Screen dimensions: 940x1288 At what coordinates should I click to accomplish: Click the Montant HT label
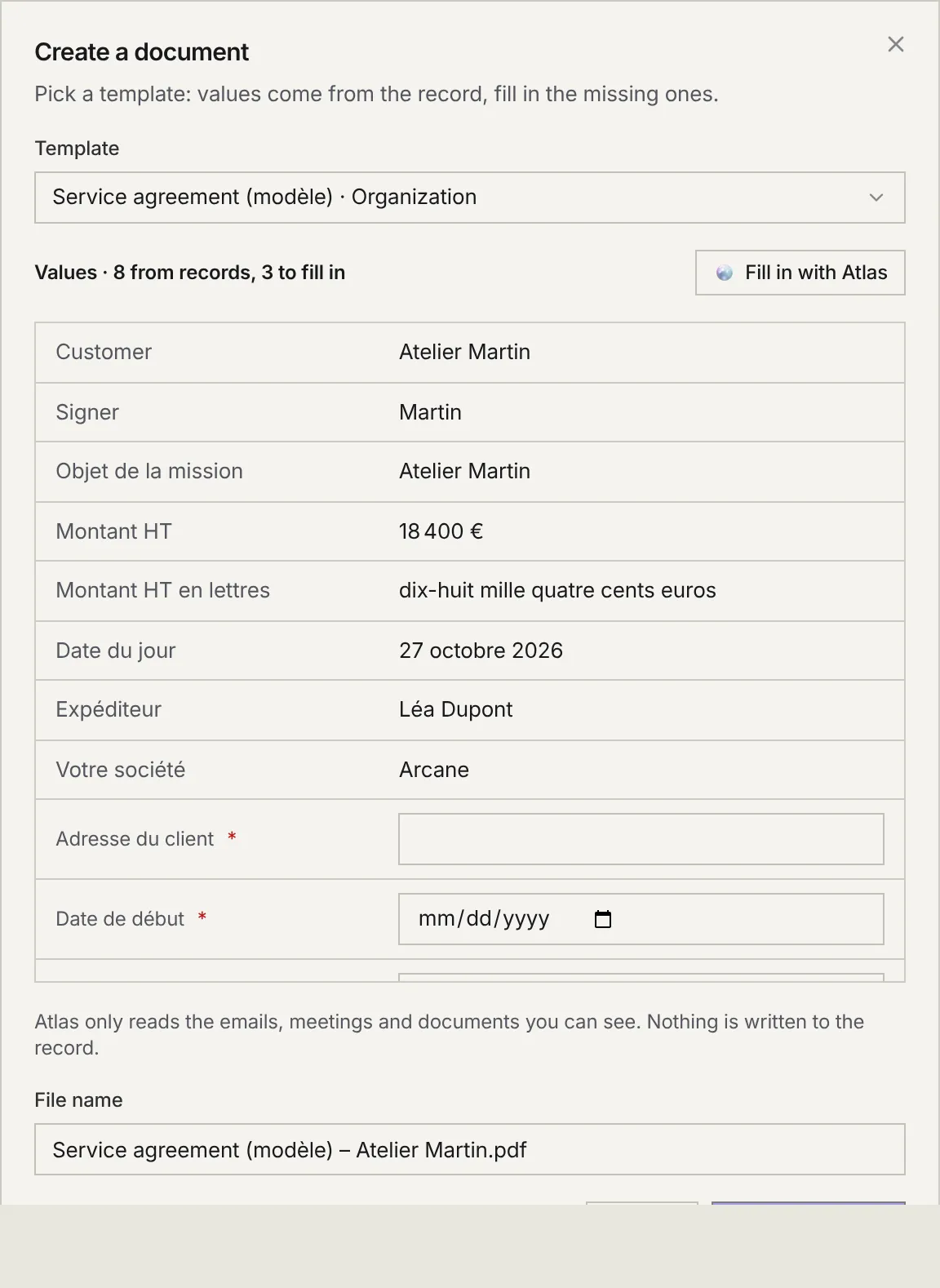(113, 531)
